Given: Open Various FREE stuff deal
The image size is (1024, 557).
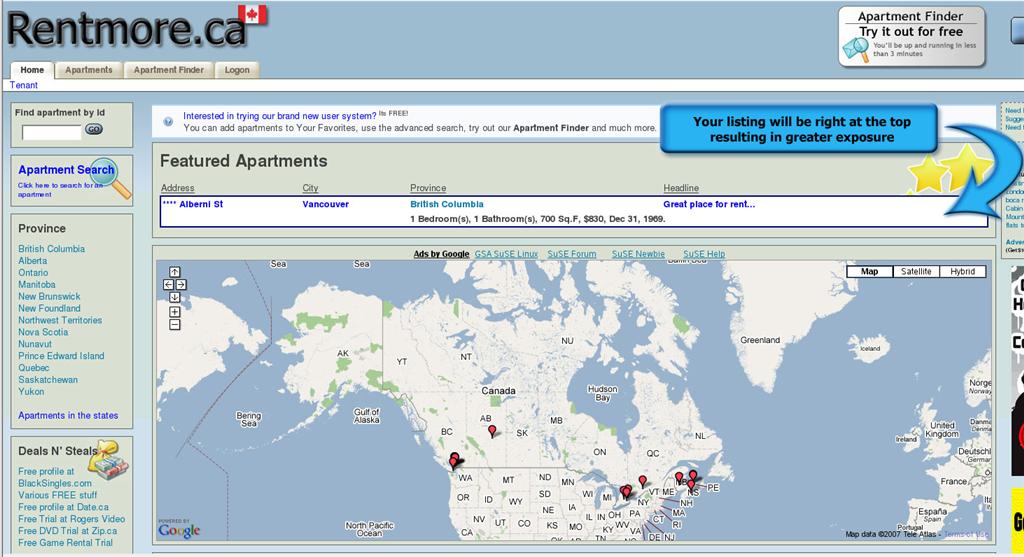Looking at the screenshot, I should (x=57, y=495).
